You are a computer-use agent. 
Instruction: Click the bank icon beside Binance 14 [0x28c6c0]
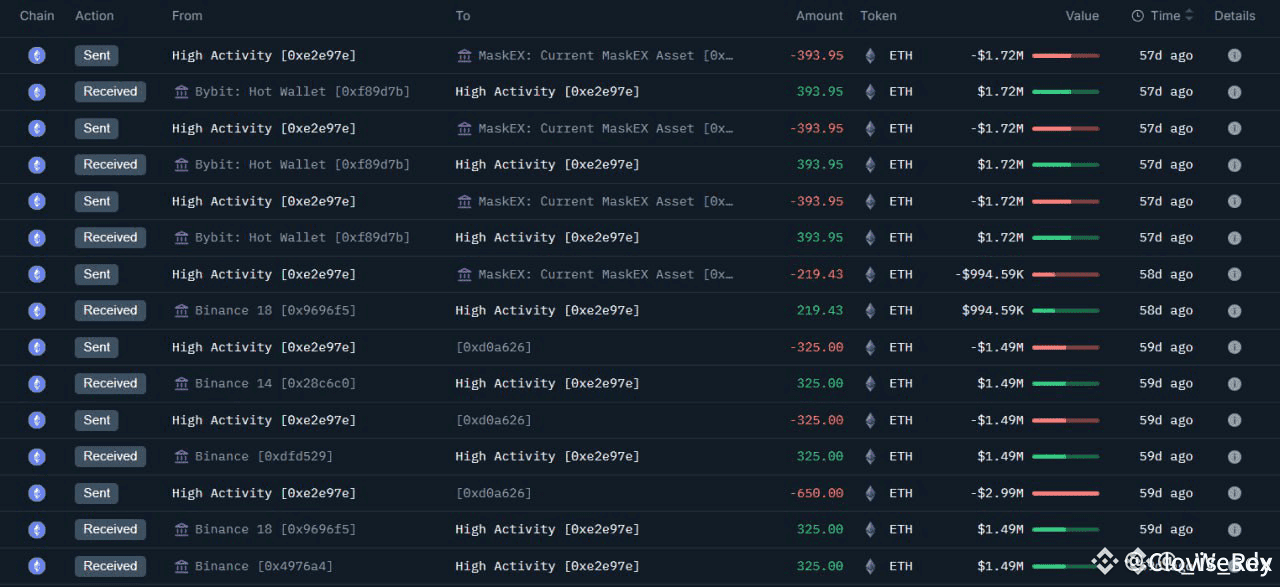coord(181,383)
